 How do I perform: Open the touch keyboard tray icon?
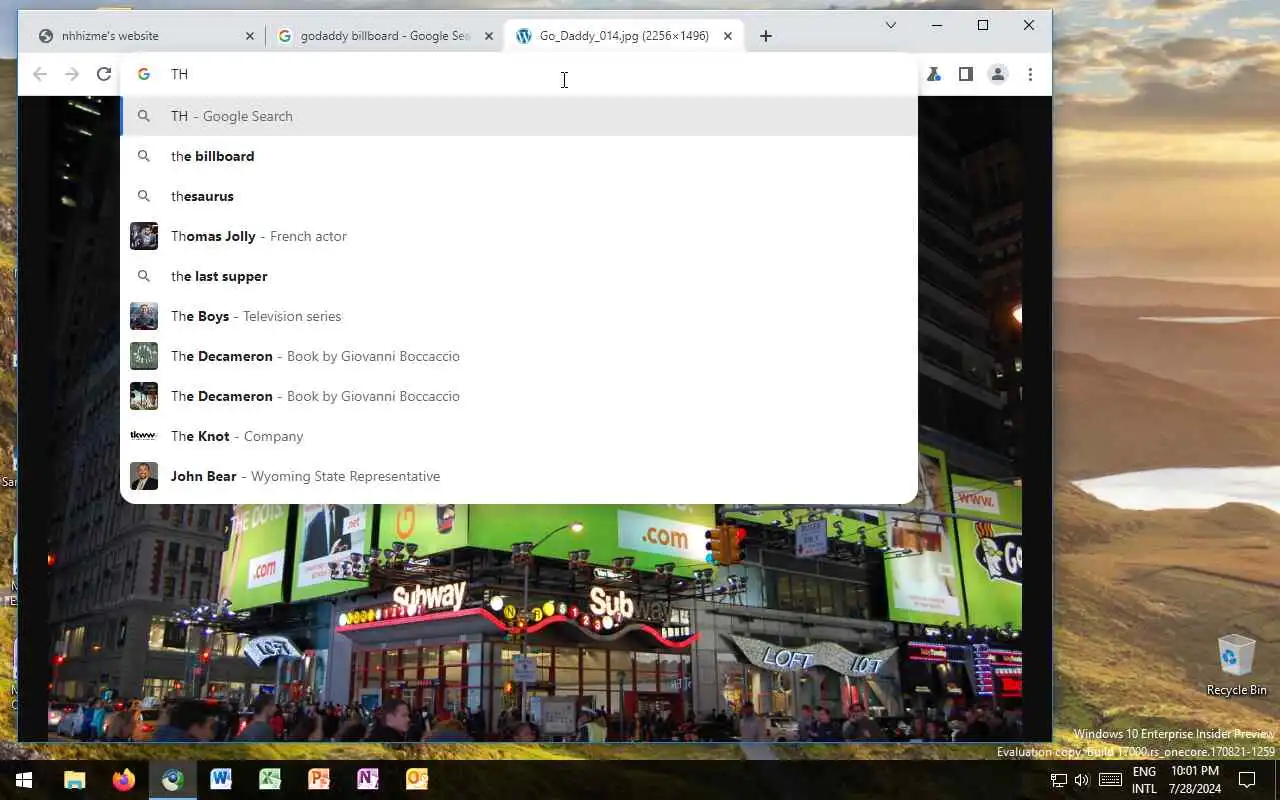coord(1110,780)
